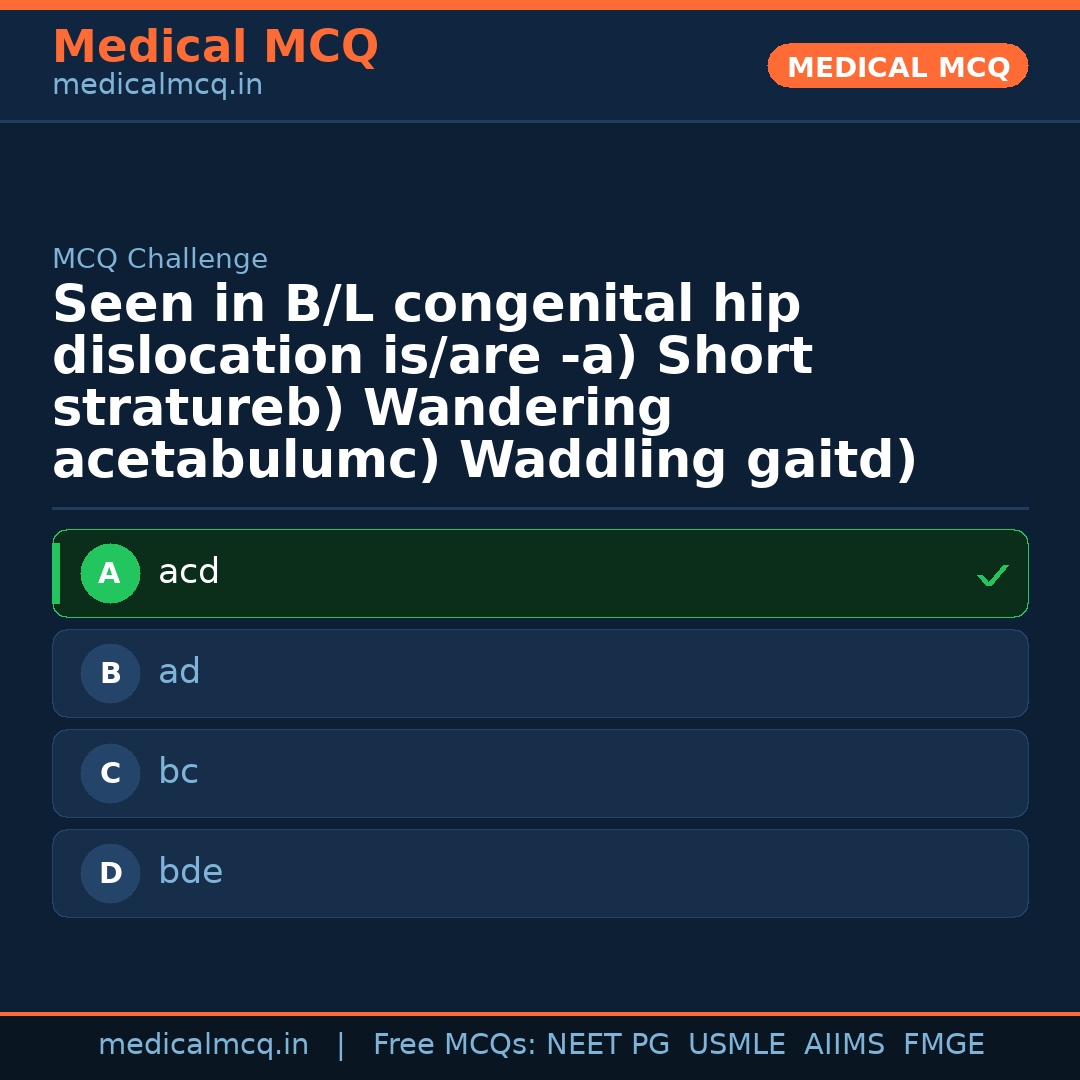Open the medicalmcq.in header link
1080x1080 pixels.
[157, 84]
